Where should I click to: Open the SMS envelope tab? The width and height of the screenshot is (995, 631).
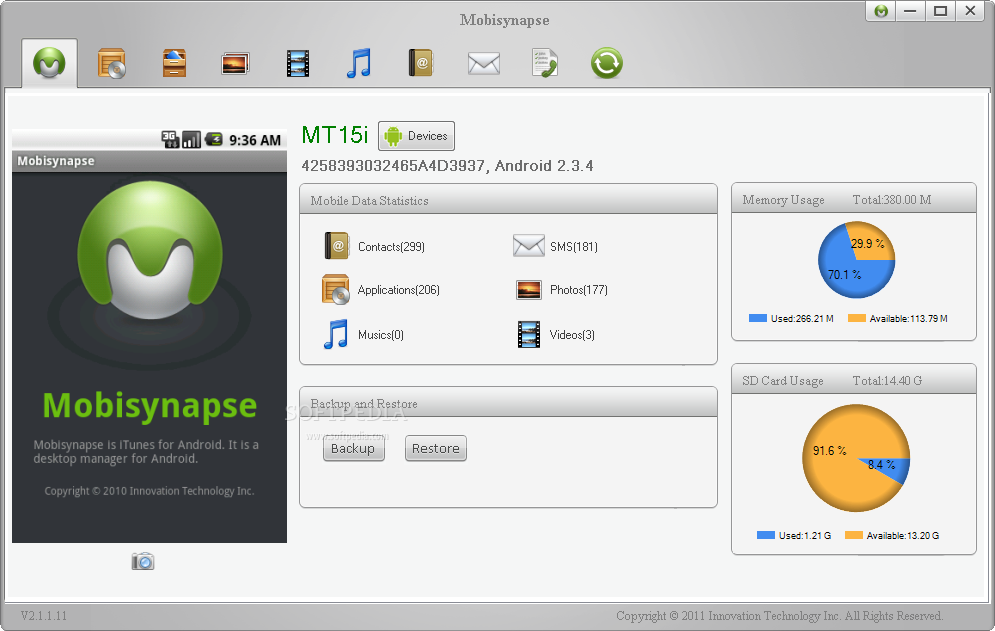click(483, 64)
